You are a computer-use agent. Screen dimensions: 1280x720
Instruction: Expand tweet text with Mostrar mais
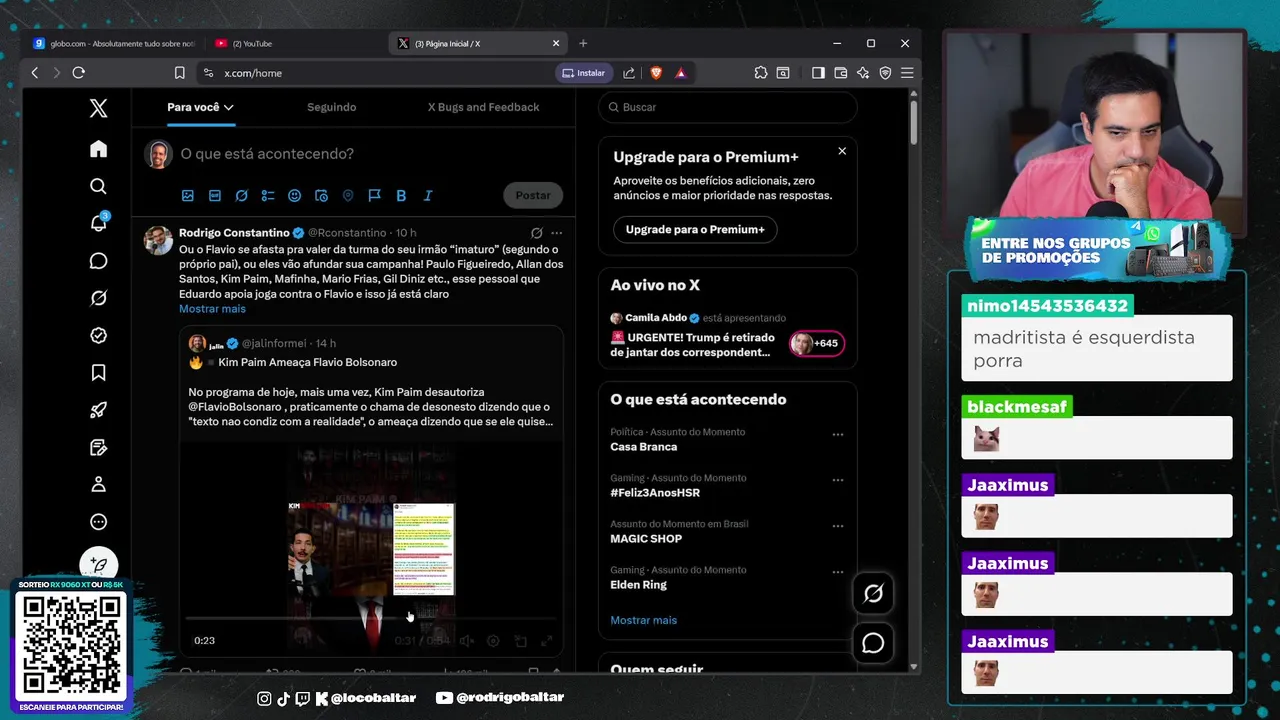click(212, 309)
